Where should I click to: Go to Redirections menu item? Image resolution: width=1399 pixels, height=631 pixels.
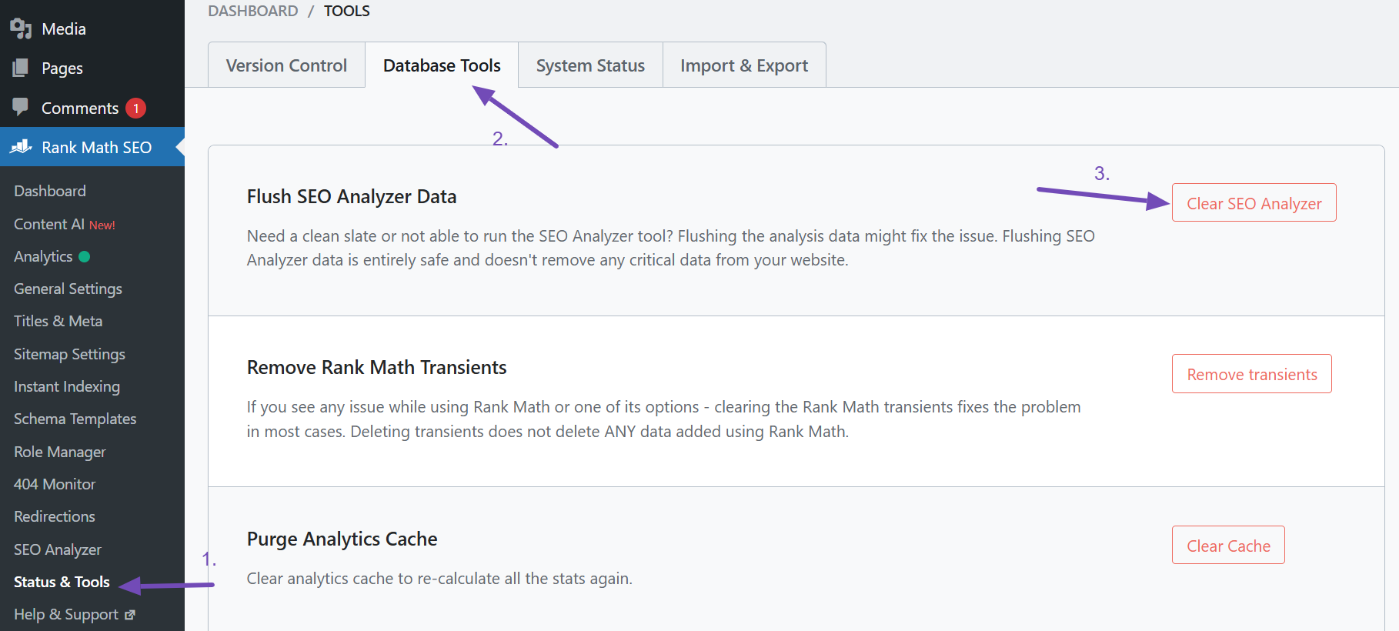55,517
